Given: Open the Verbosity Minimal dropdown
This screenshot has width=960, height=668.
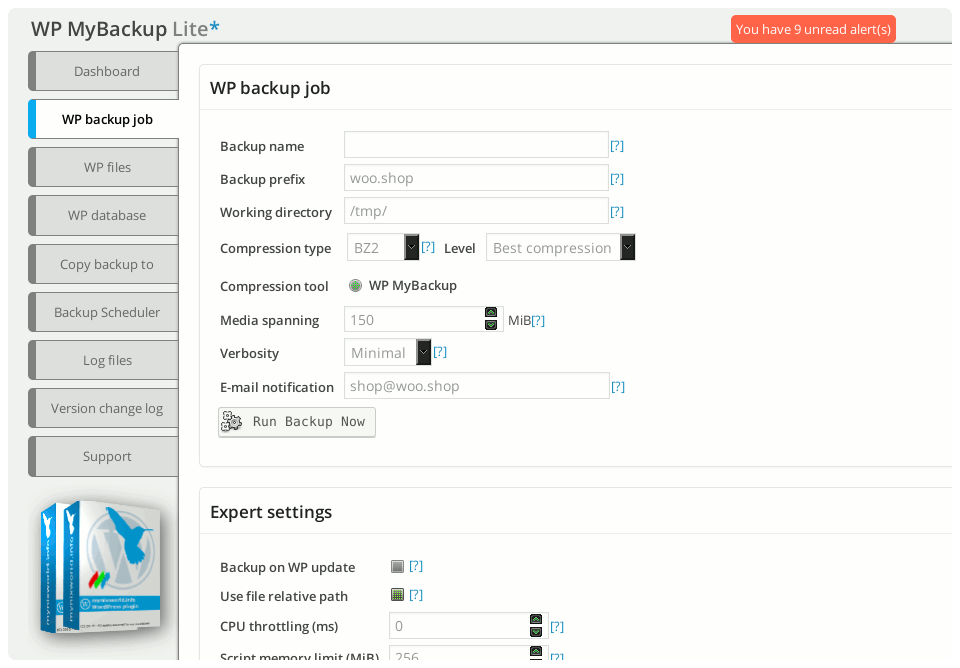Looking at the screenshot, I should coord(388,353).
